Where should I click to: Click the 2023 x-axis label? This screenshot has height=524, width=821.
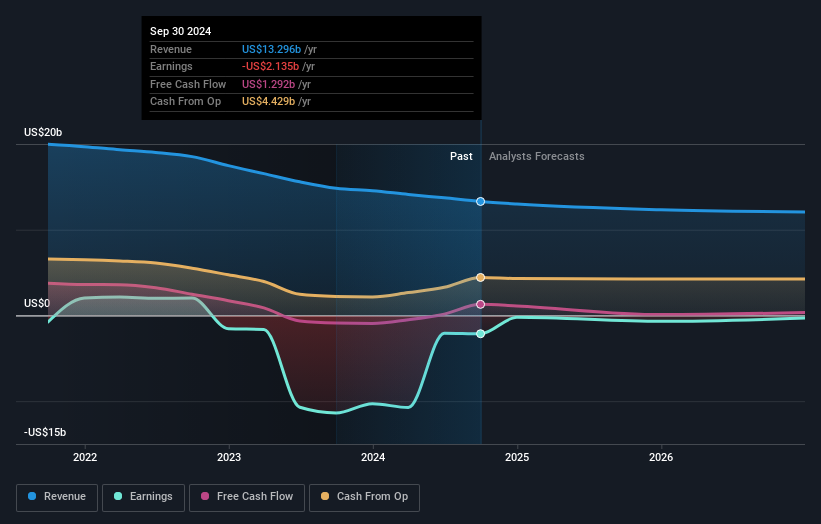[x=229, y=457]
